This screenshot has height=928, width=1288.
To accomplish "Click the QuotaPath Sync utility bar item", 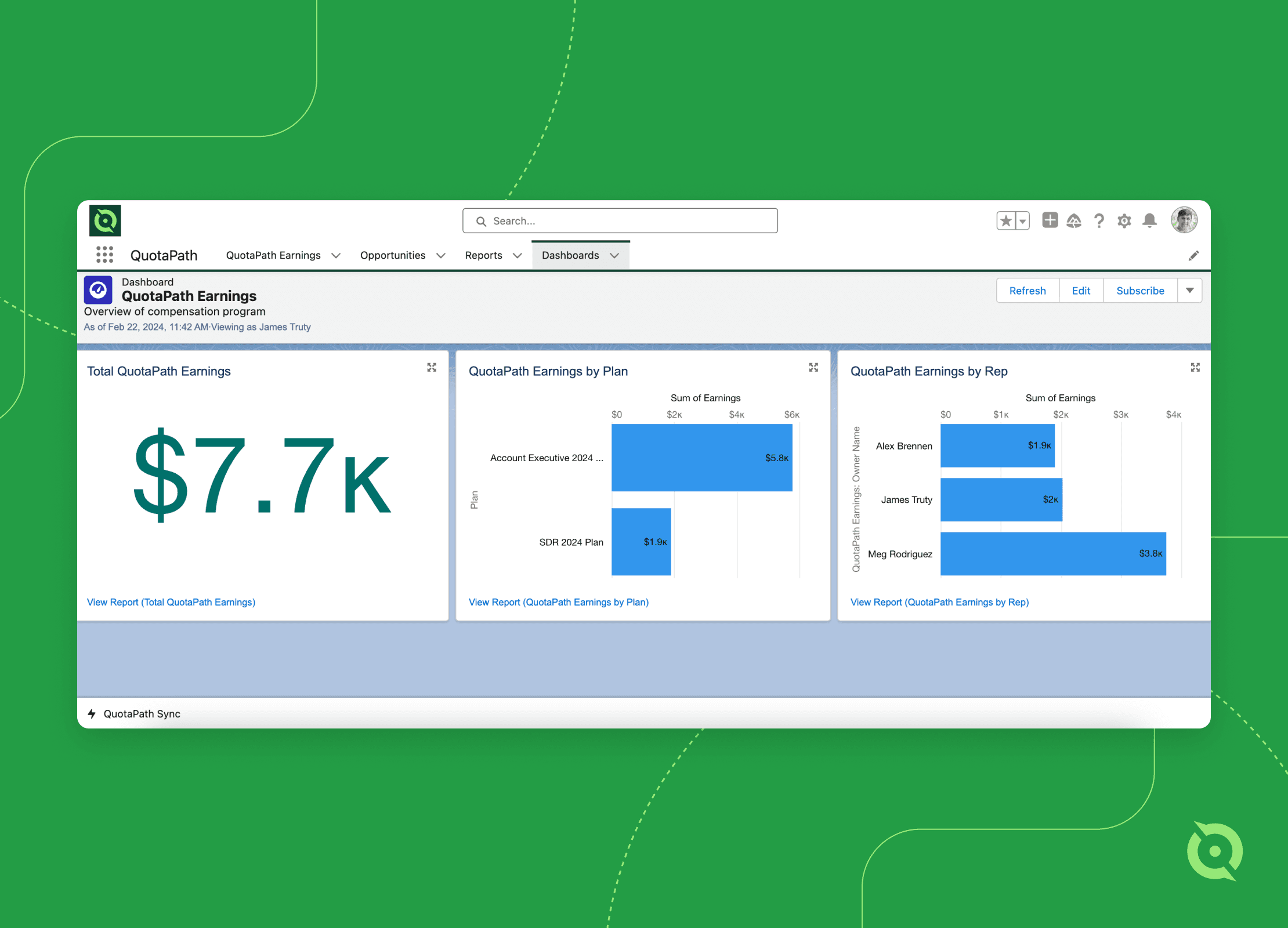I will pyautogui.click(x=134, y=714).
